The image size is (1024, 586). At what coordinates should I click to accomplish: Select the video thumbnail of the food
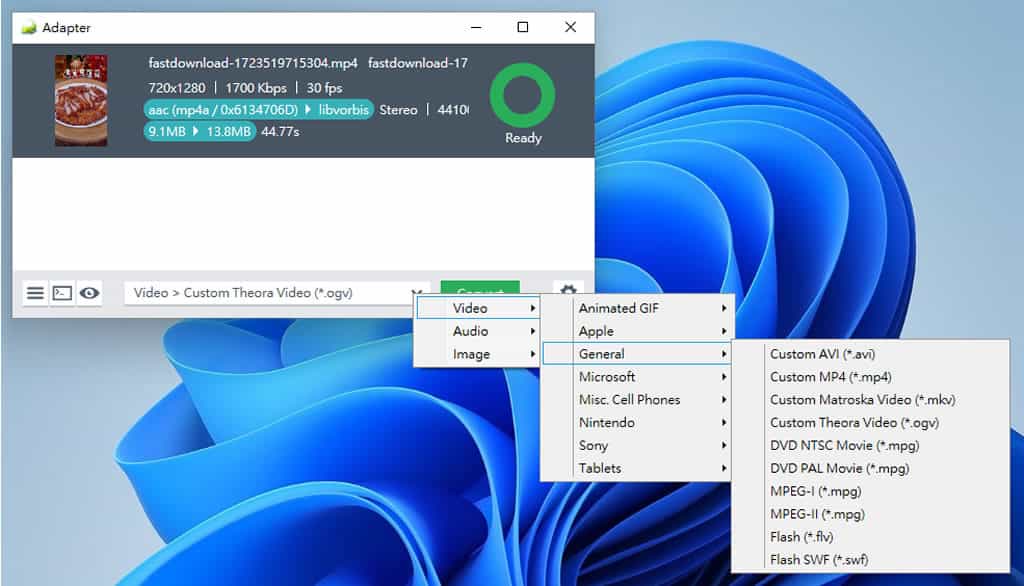pos(81,101)
